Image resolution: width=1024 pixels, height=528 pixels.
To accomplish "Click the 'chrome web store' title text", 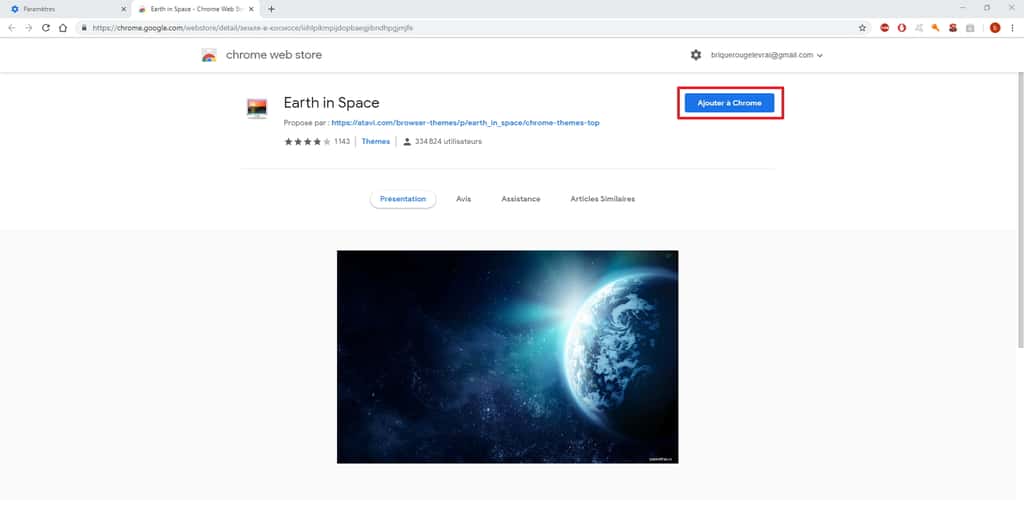I will [x=274, y=56].
